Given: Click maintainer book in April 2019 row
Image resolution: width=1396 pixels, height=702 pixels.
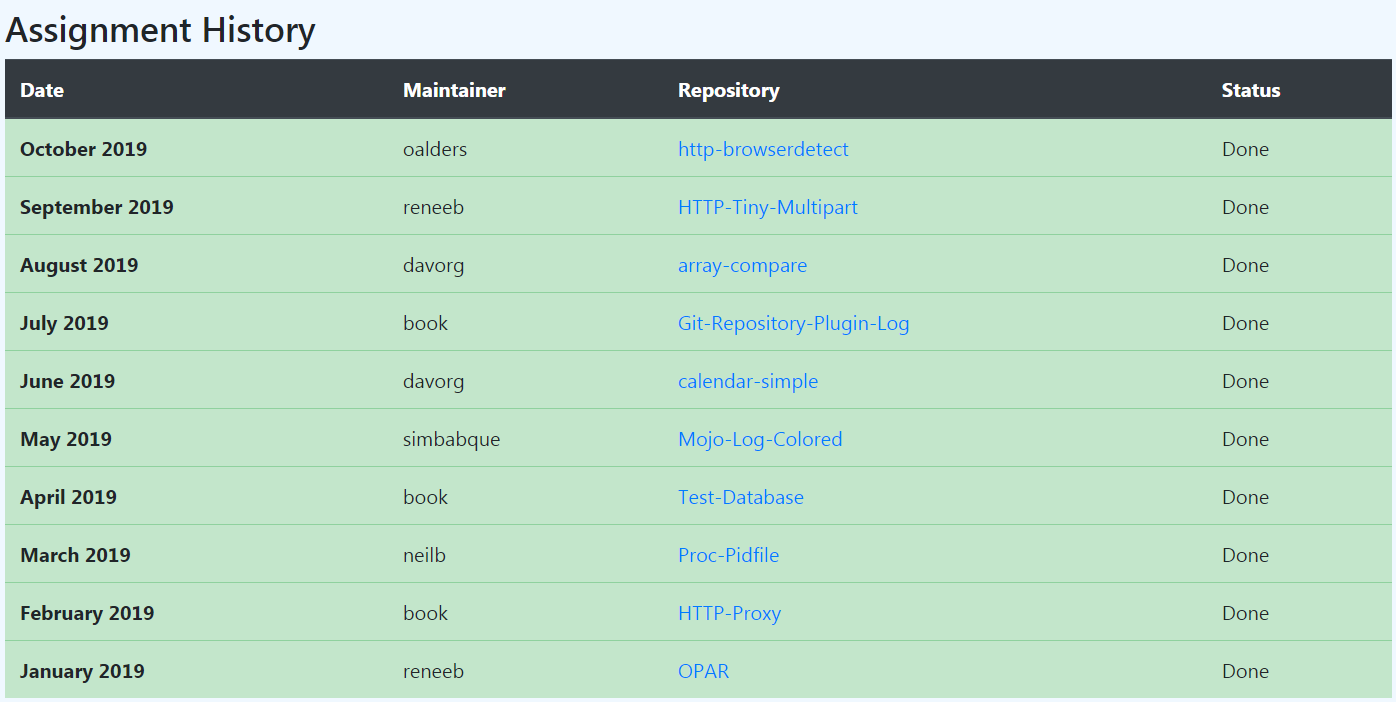Looking at the screenshot, I should click(x=426, y=497).
